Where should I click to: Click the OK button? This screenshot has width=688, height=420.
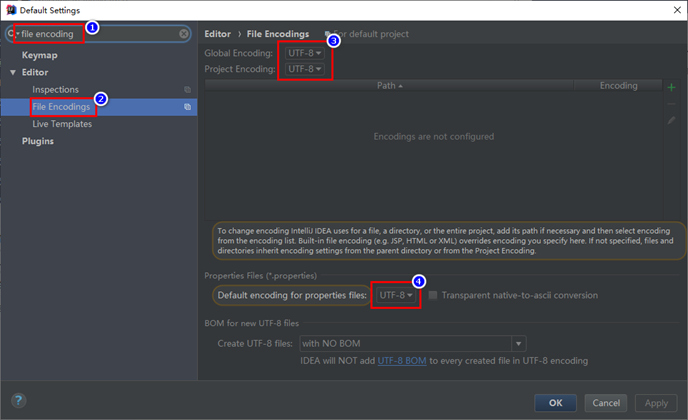(x=555, y=403)
